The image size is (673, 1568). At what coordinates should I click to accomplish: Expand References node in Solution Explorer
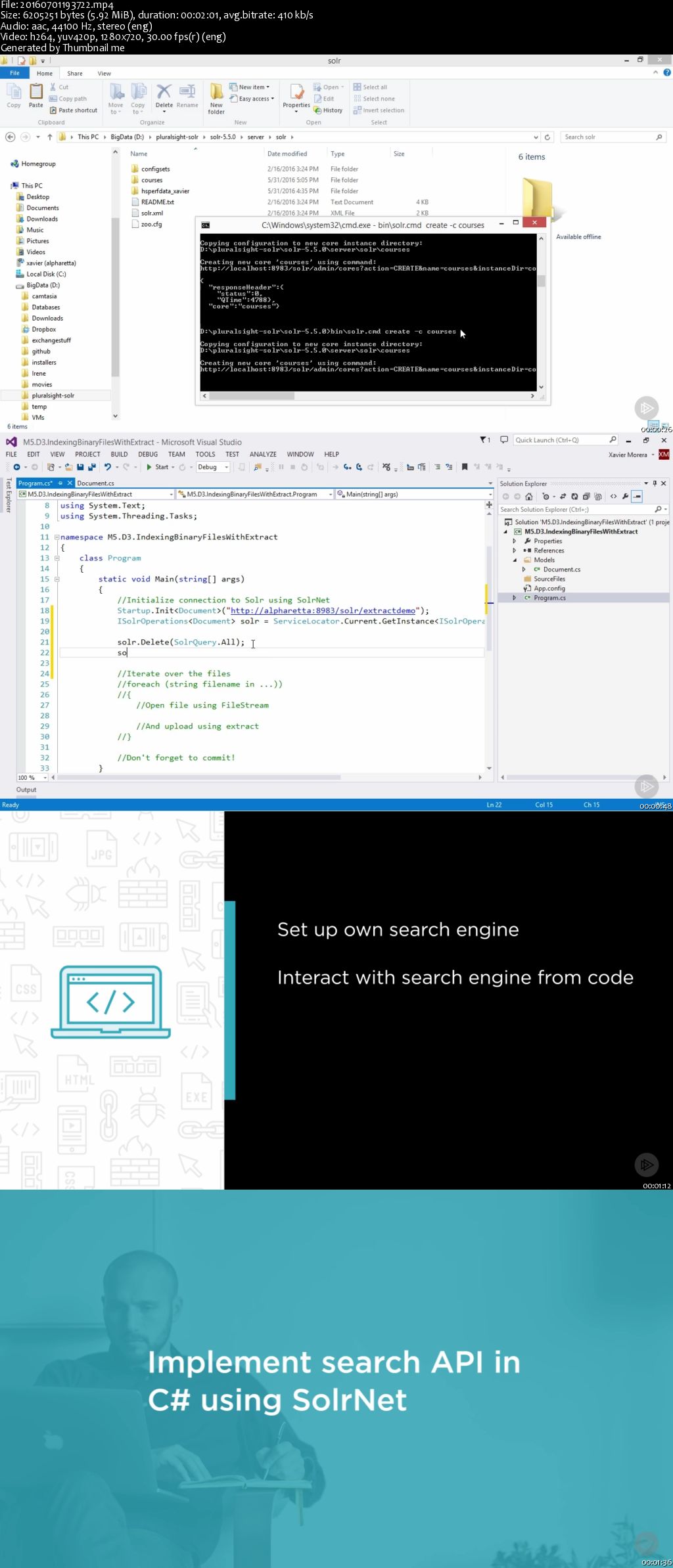515,550
